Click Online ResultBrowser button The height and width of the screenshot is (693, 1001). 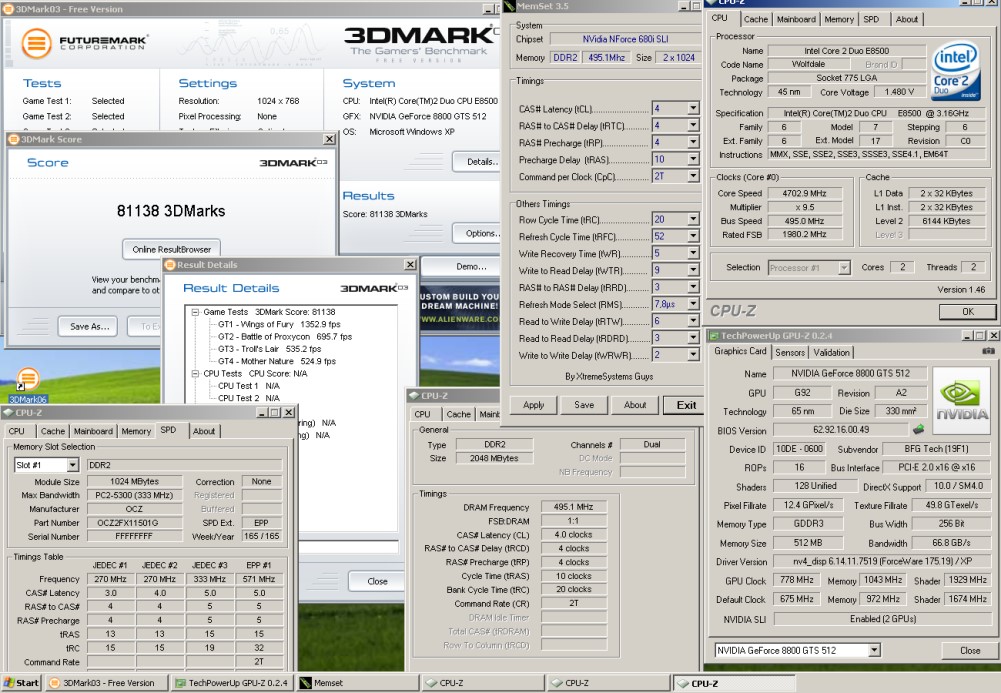tap(171, 249)
